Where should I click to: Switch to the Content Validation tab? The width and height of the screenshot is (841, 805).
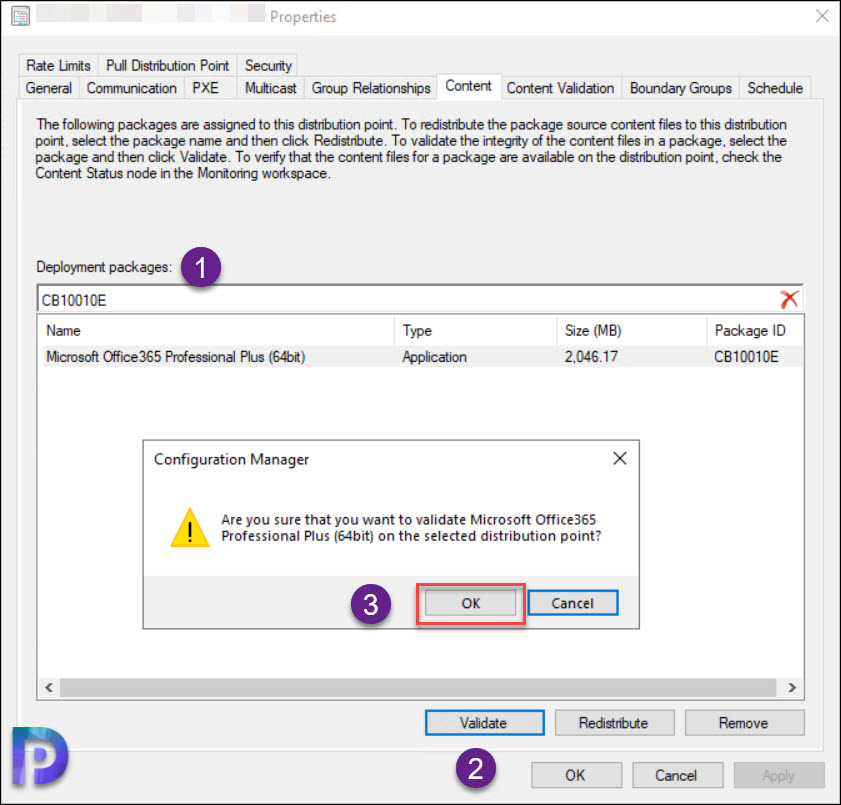560,88
